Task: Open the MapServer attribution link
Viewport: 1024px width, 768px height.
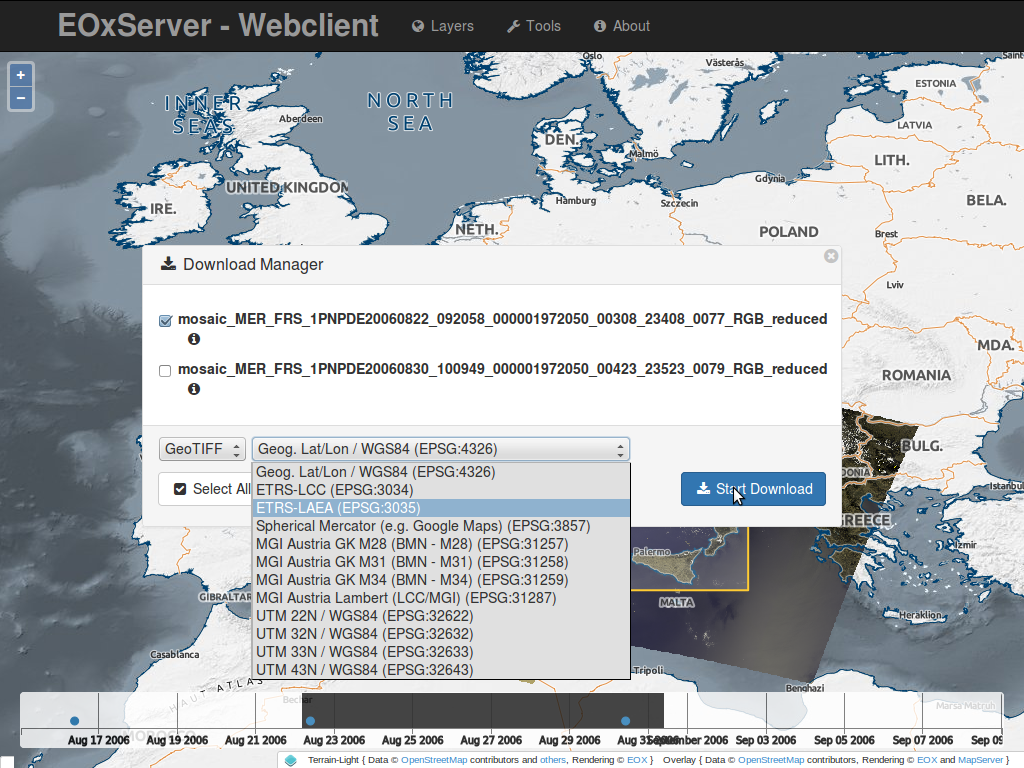Action: pyautogui.click(x=980, y=760)
